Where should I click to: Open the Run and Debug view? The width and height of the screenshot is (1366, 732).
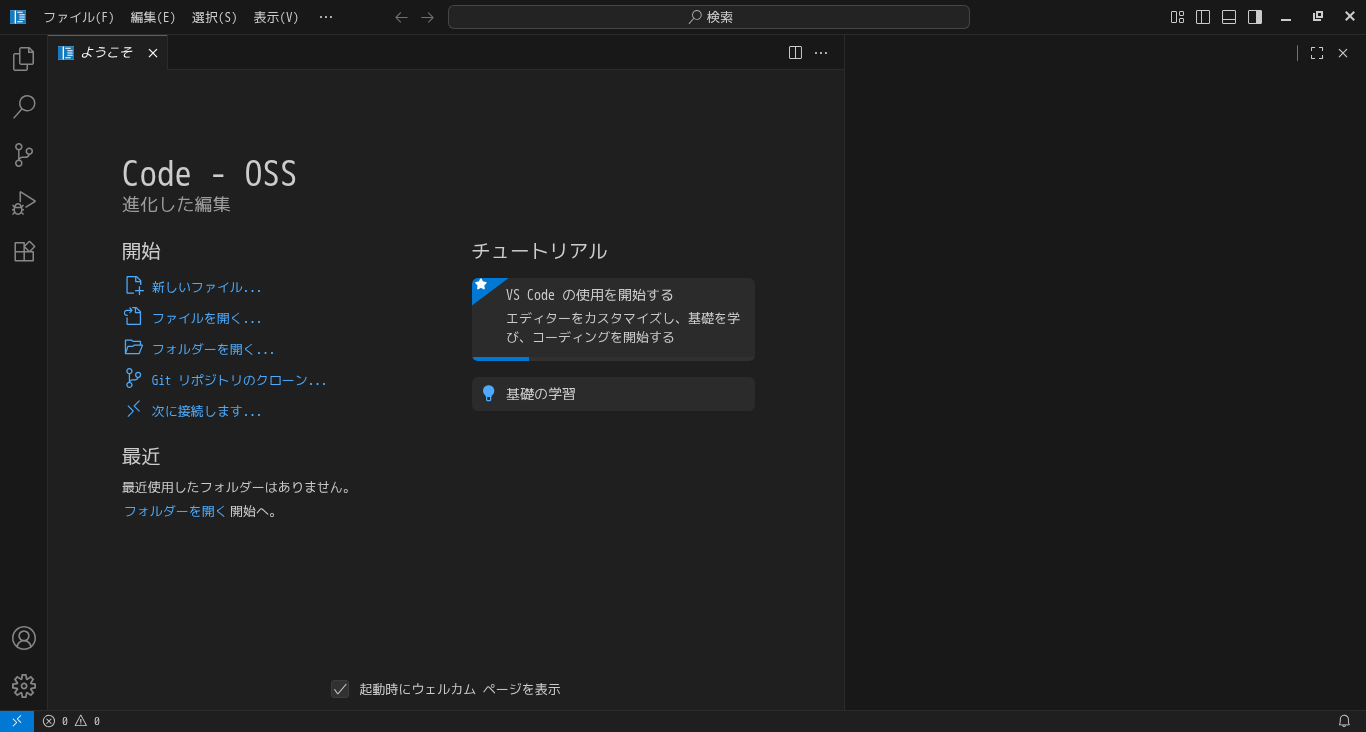(x=24, y=203)
